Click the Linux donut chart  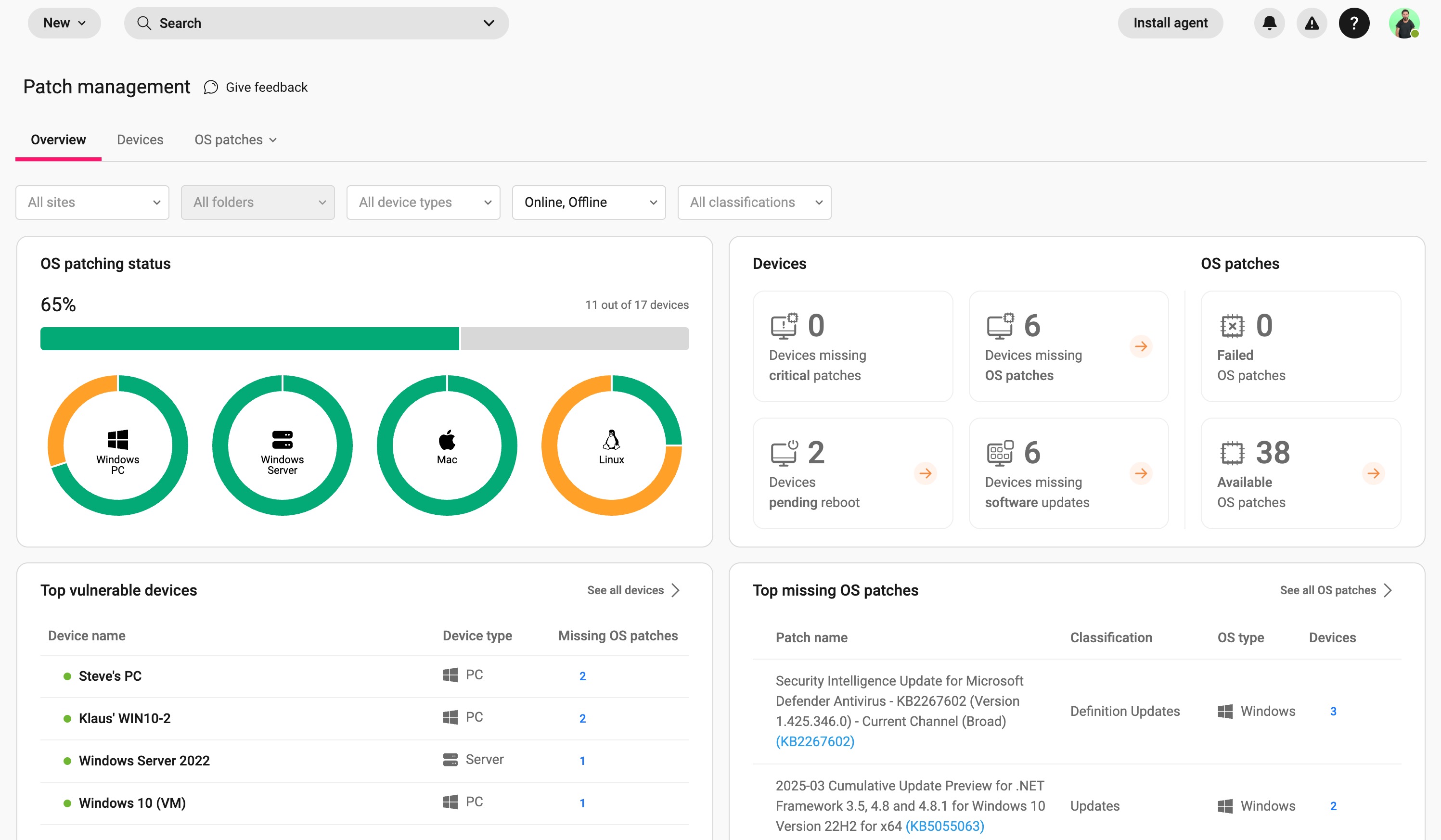(611, 445)
